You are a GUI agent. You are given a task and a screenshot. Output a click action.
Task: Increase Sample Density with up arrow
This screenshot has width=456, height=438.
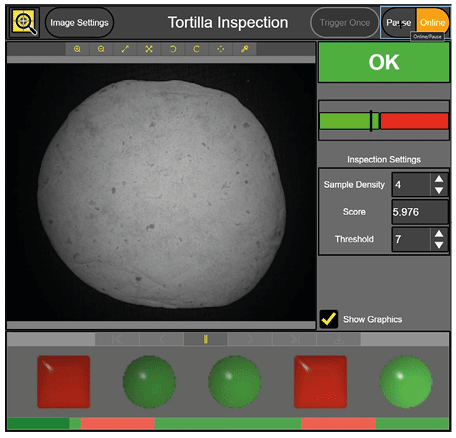pos(439,179)
